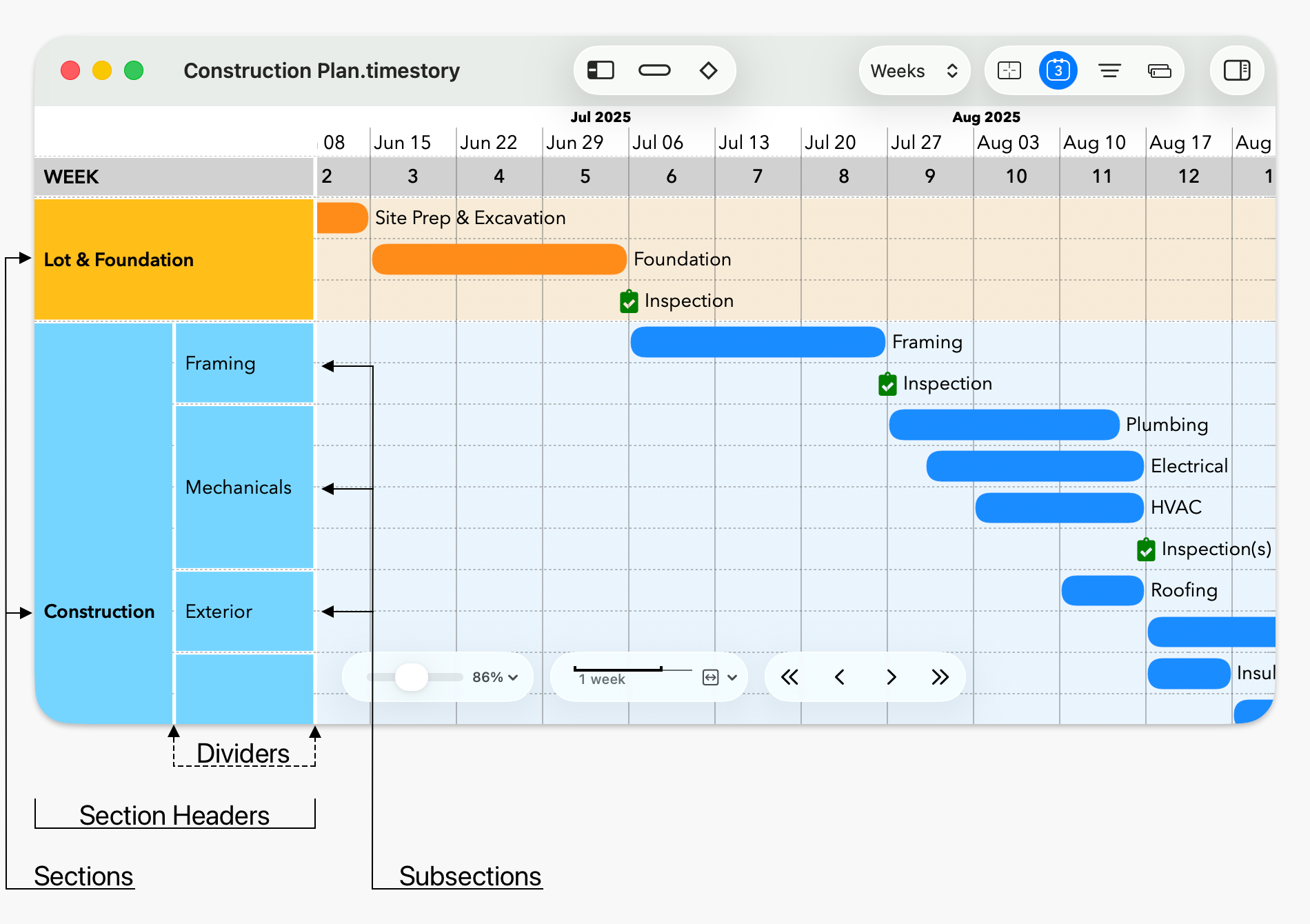Click the green Inspection clipboard beside Framing

coord(887,383)
